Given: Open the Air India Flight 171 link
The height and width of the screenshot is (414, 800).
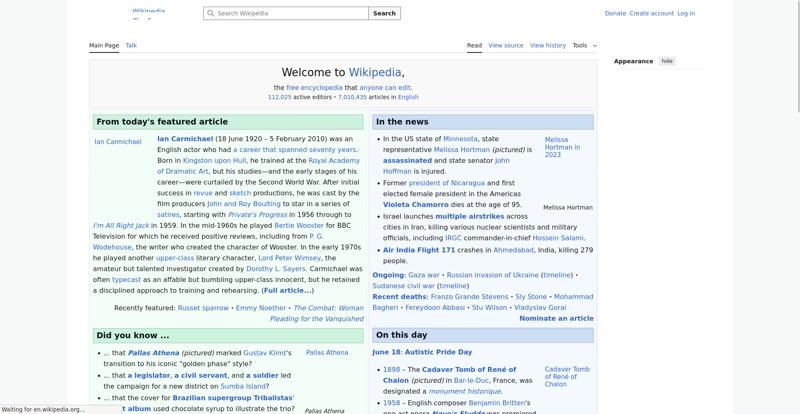Looking at the screenshot, I should (x=419, y=250).
